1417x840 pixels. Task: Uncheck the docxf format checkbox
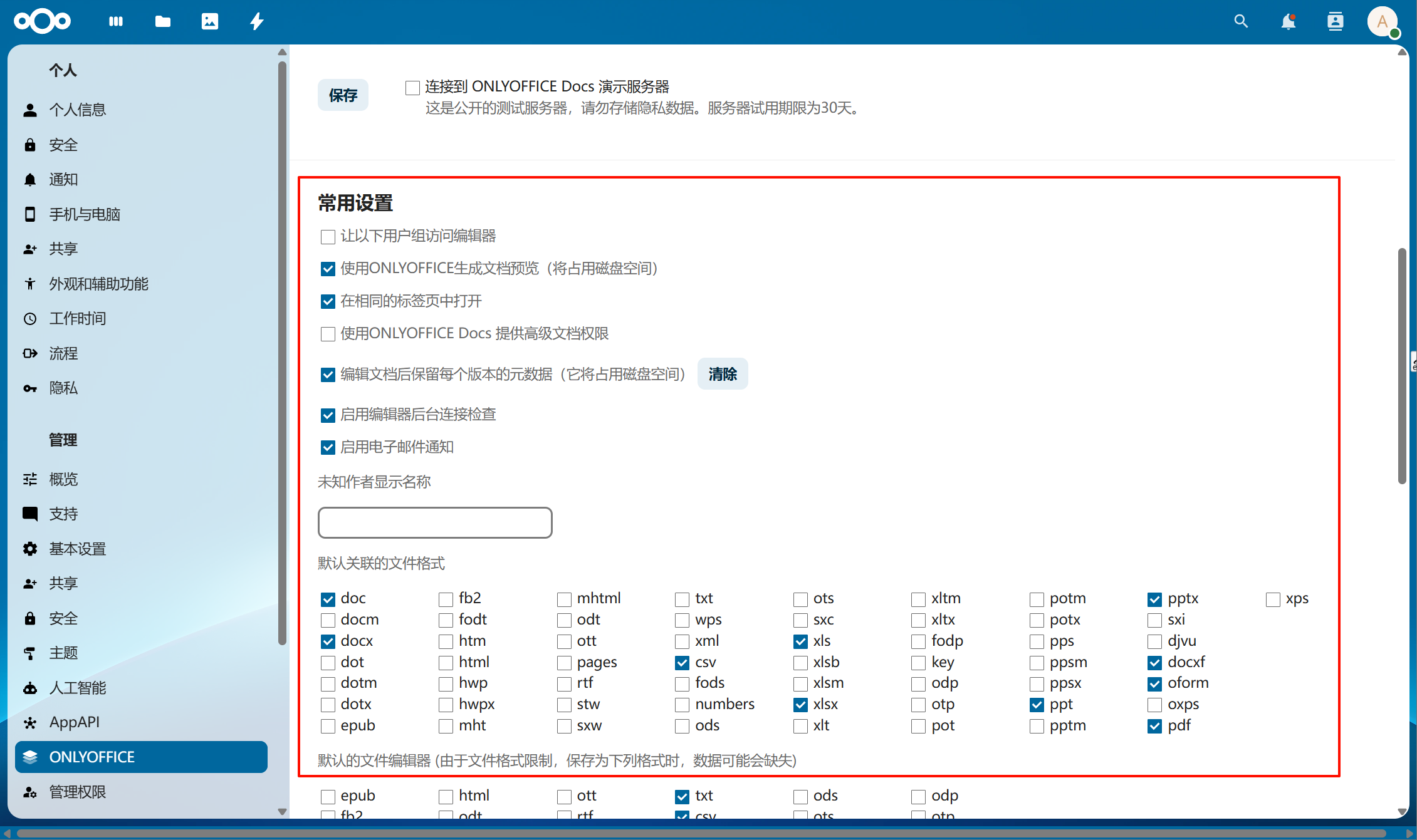click(1154, 663)
